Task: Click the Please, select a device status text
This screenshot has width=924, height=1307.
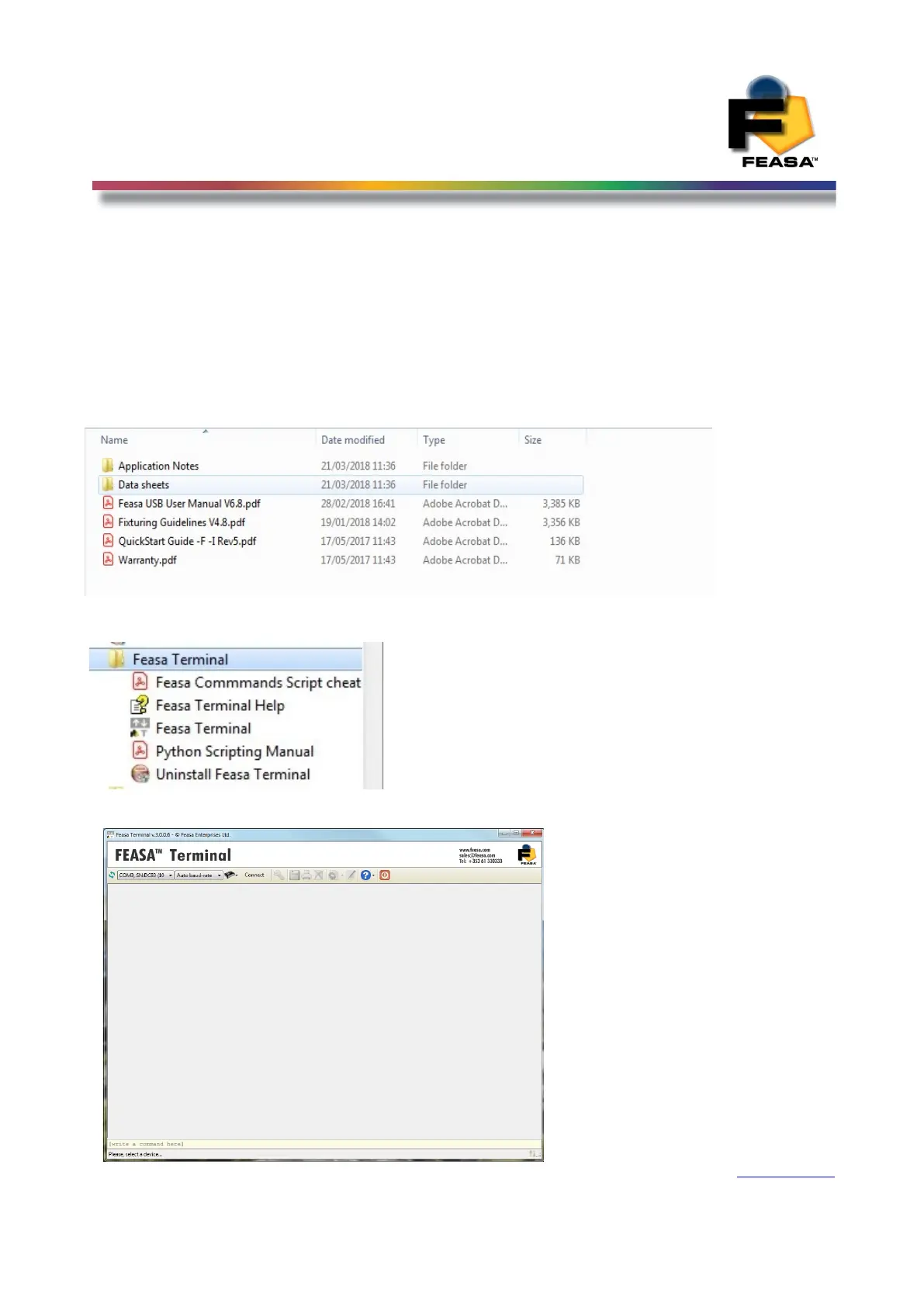Action: pyautogui.click(x=135, y=1154)
